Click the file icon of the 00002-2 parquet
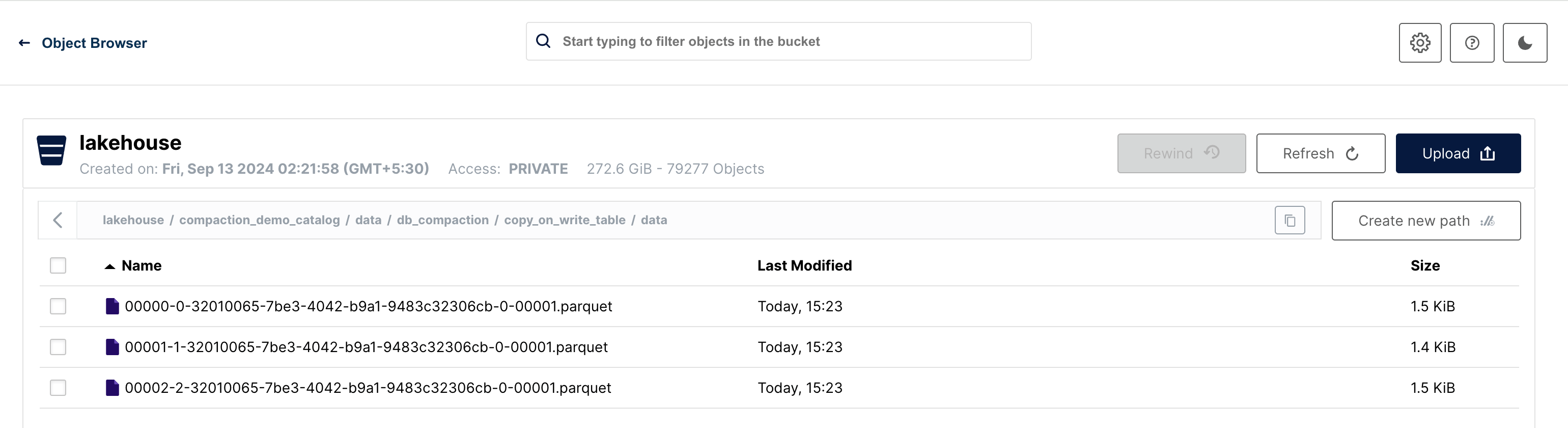1568x428 pixels. coord(112,388)
